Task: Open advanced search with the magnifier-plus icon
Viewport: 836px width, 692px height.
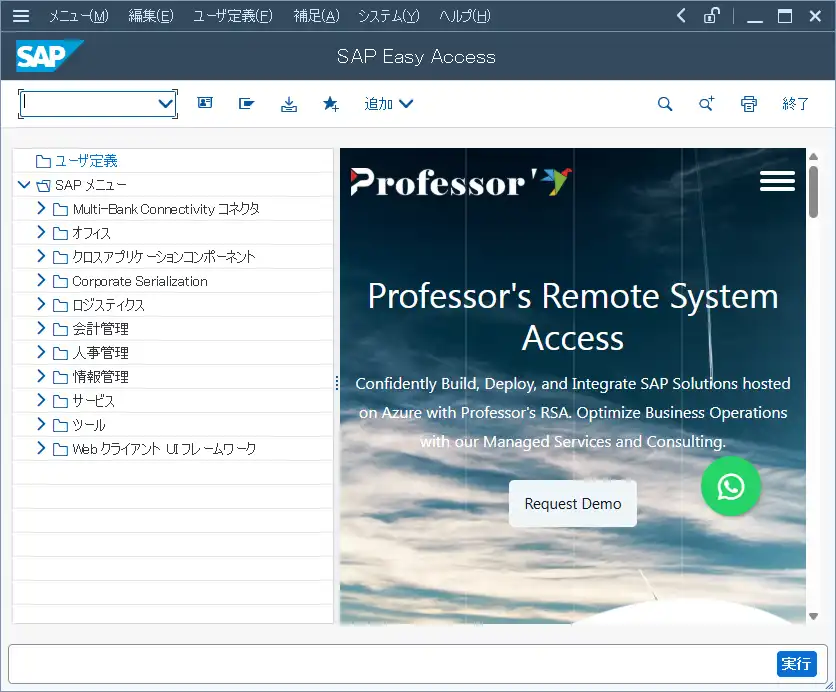Action: tap(706, 103)
